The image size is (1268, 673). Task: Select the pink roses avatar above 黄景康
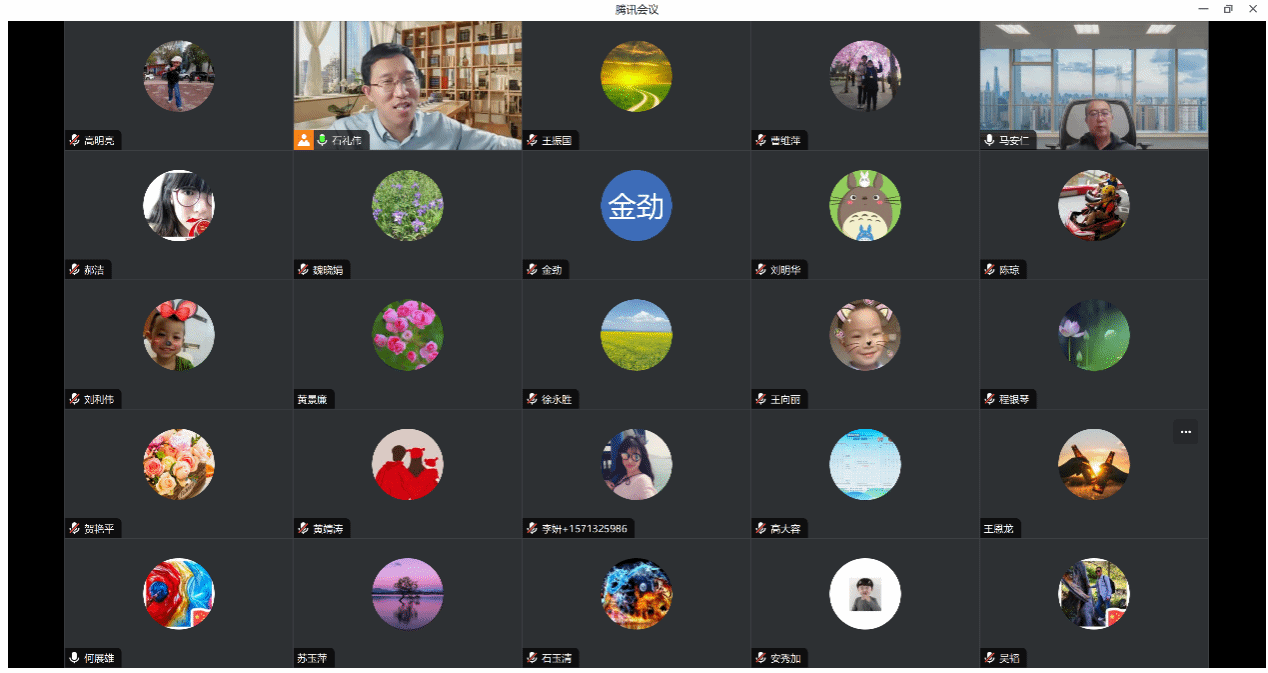coord(407,335)
